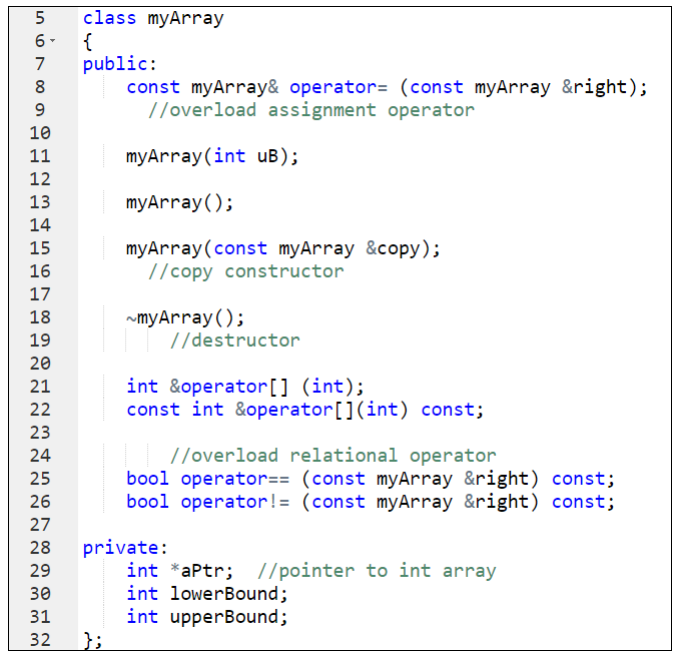The height and width of the screenshot is (652, 673).
Task: Click line number 25 in the gutter
Action: (x=40, y=479)
